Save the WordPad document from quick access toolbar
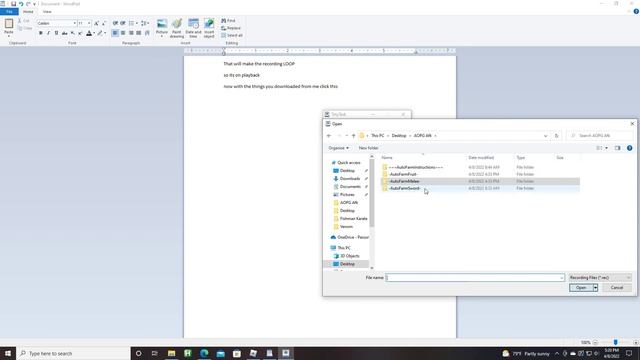 pos(13,4)
